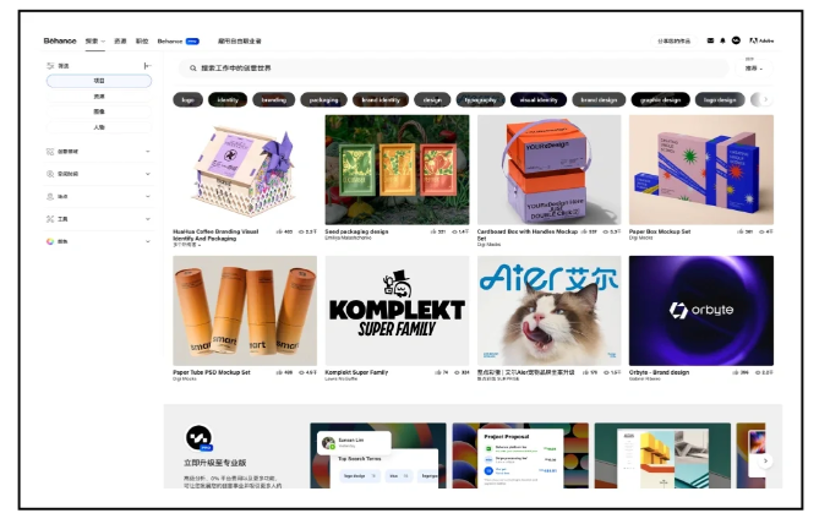Expand the color wheel filter section
The image size is (830, 524).
point(98,241)
